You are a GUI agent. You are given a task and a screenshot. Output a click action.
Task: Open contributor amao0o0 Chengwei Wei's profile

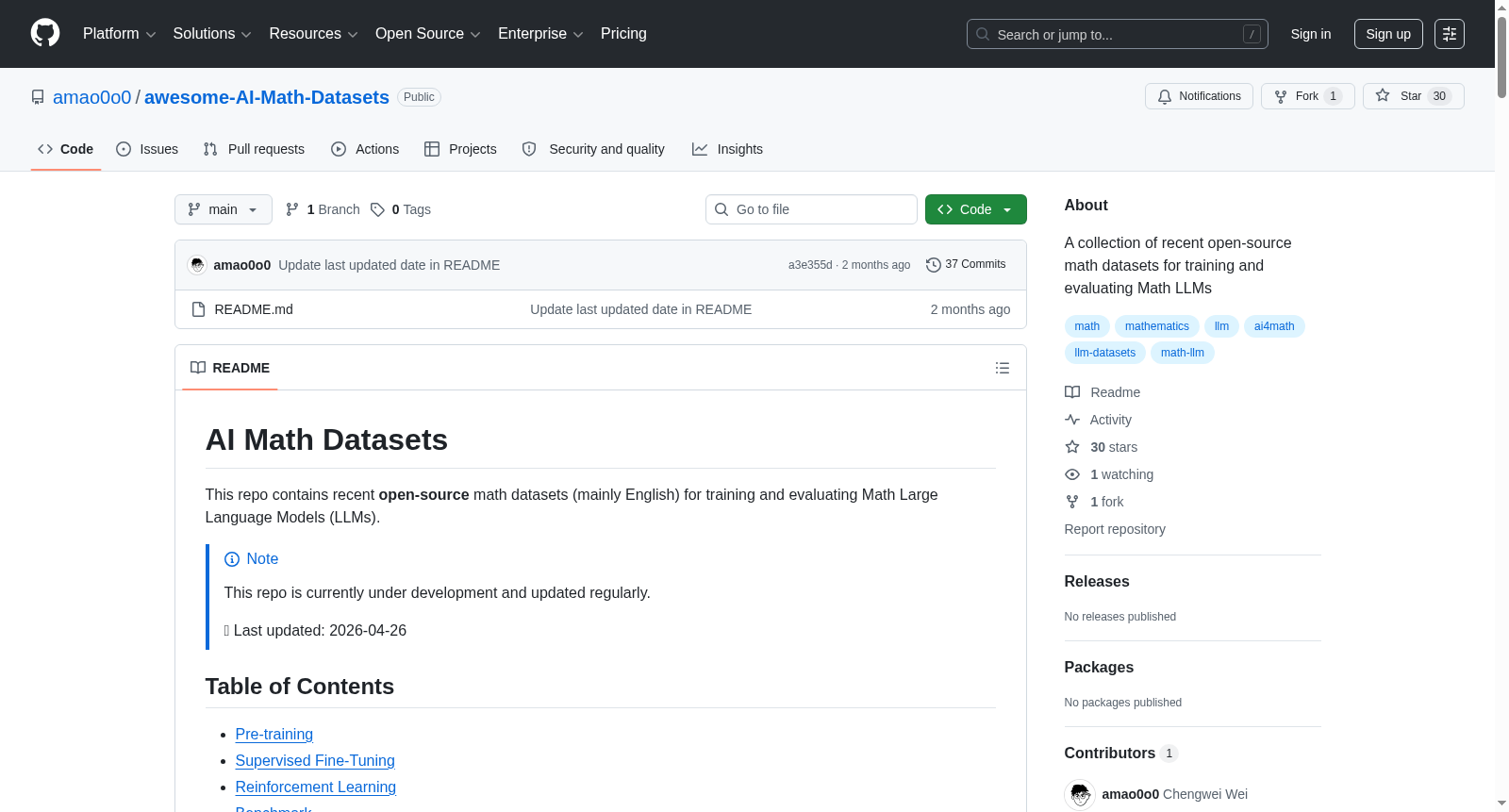click(1175, 794)
